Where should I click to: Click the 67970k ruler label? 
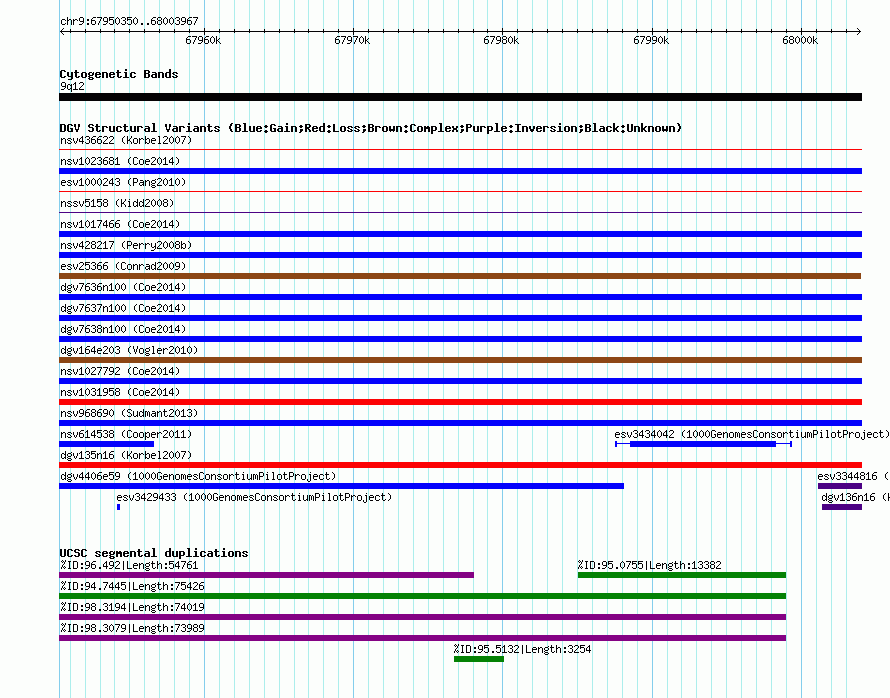click(x=352, y=40)
